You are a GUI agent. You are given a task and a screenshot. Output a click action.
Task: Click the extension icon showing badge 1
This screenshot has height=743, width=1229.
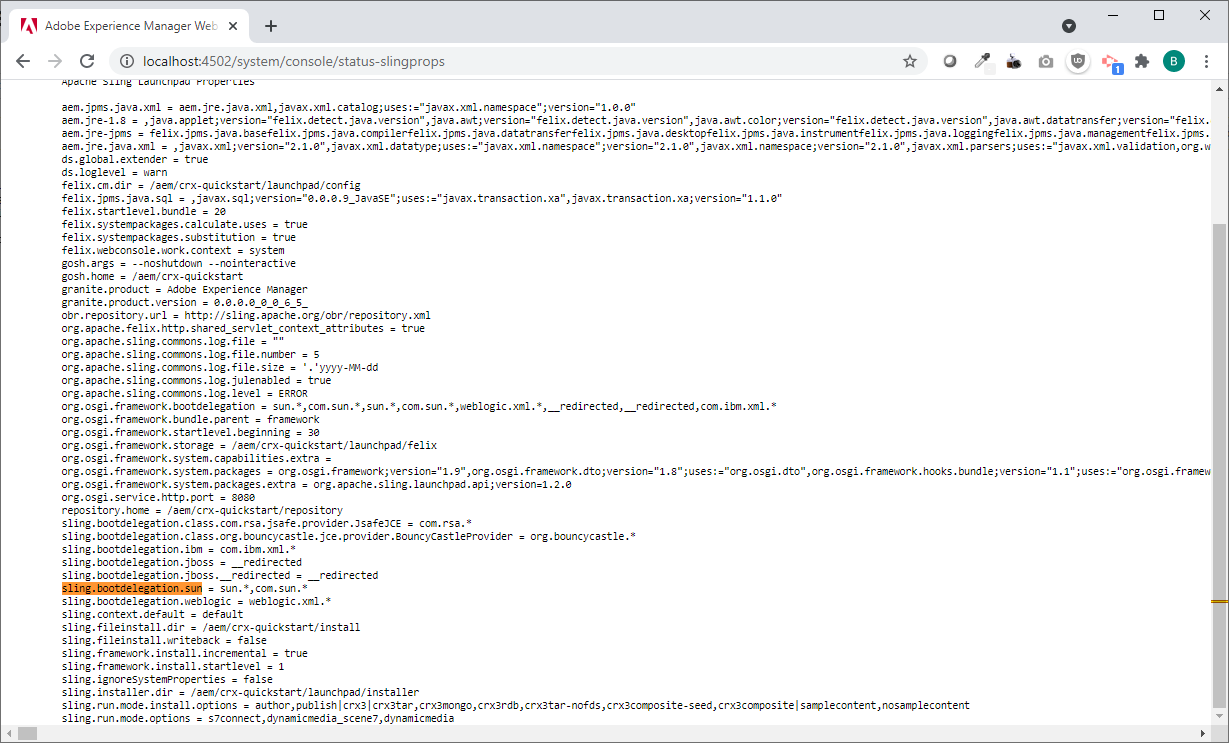tap(1110, 61)
